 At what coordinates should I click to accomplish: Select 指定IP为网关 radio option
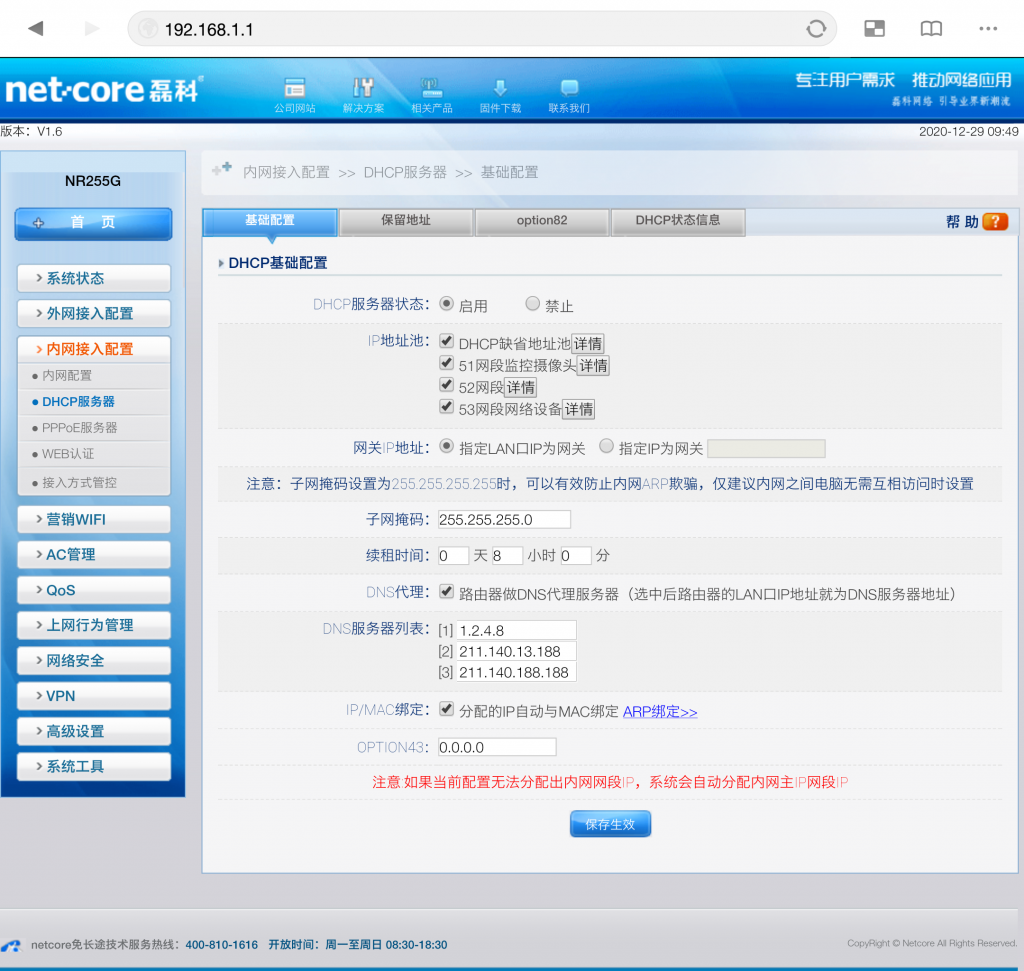[606, 447]
